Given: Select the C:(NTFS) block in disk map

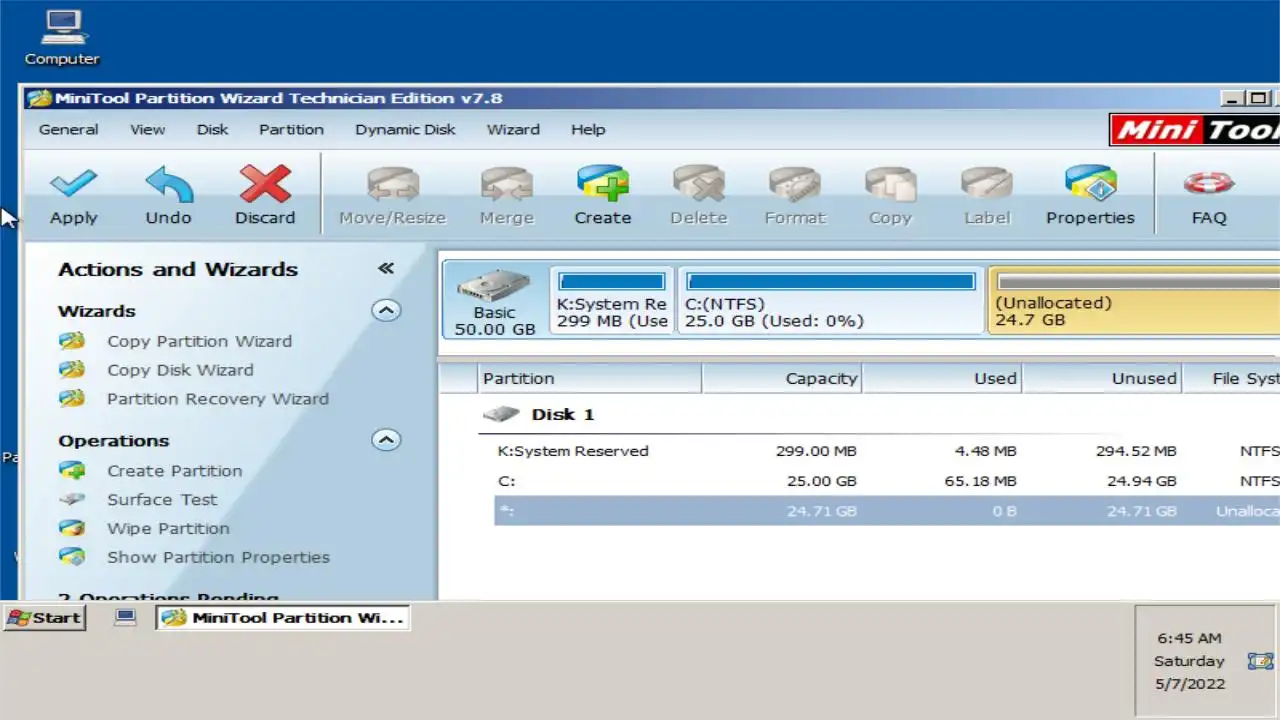Looking at the screenshot, I should click(x=831, y=299).
